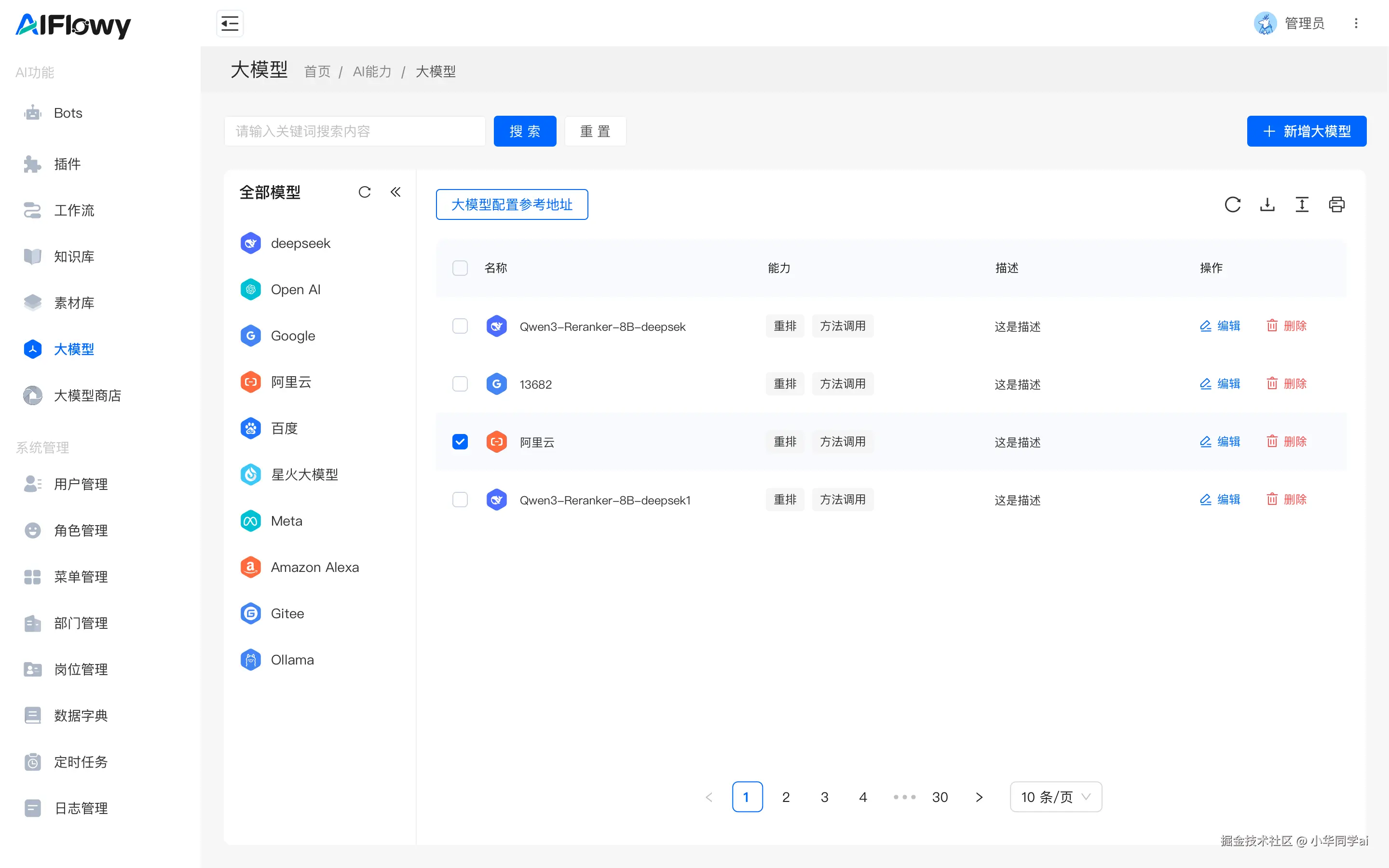Uncheck the 阿里云 row checkbox

pos(460,441)
